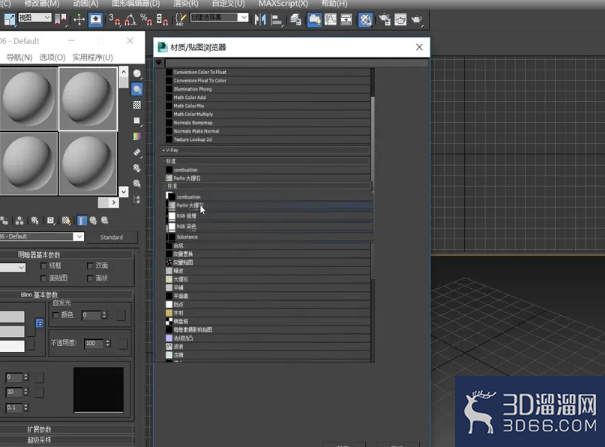Open the Schematic View

(x=346, y=19)
